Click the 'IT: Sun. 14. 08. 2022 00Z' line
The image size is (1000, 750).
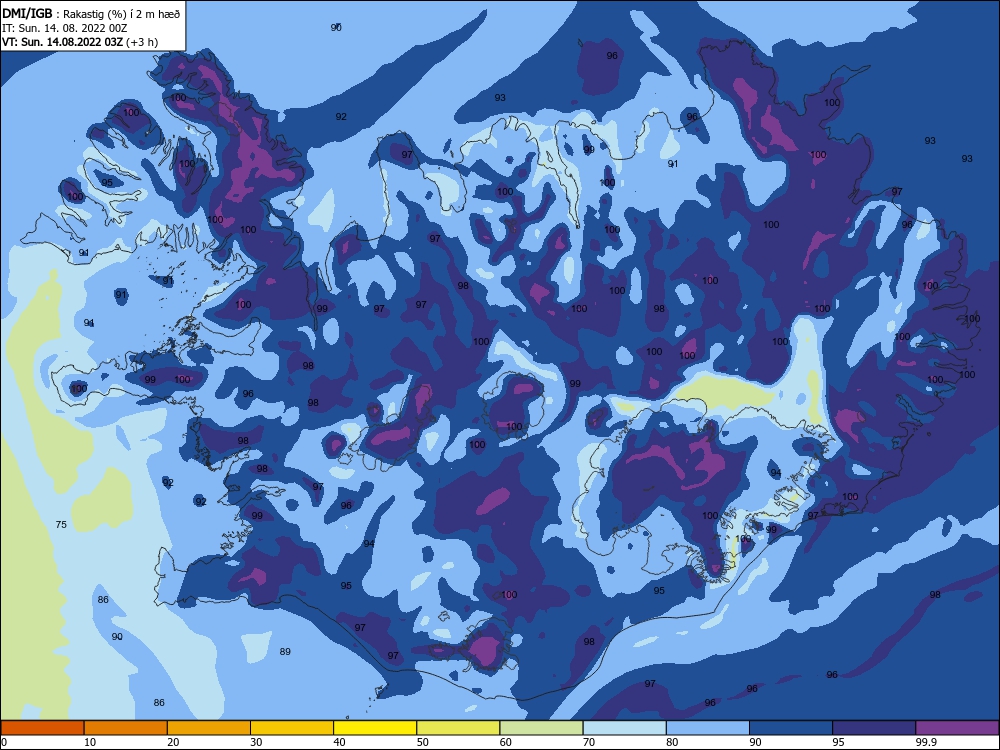64,28
